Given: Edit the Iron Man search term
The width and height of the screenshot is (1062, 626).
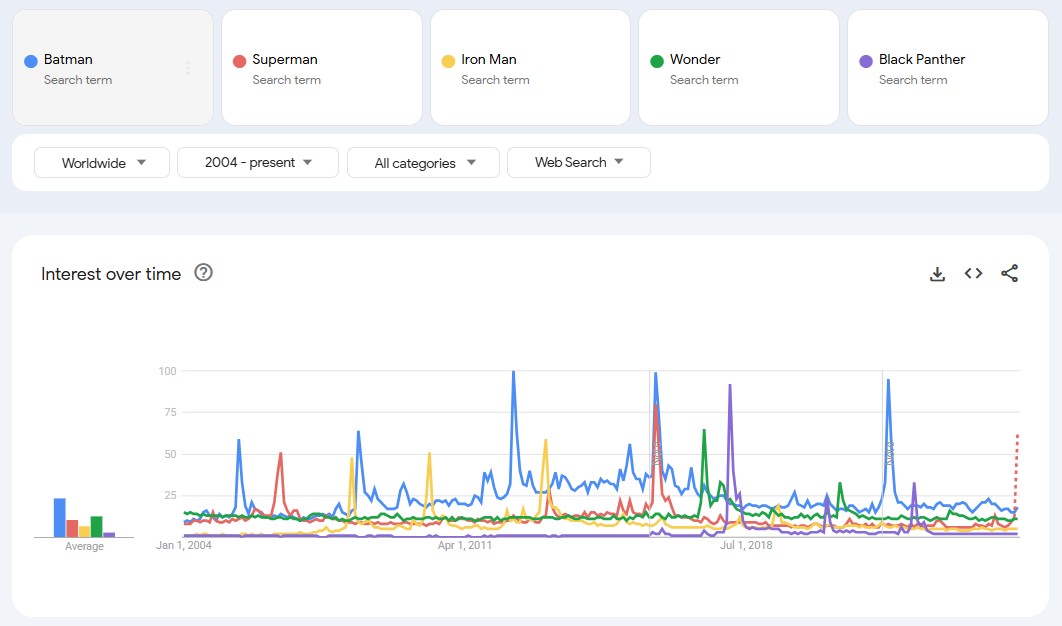Looking at the screenshot, I should tap(489, 60).
